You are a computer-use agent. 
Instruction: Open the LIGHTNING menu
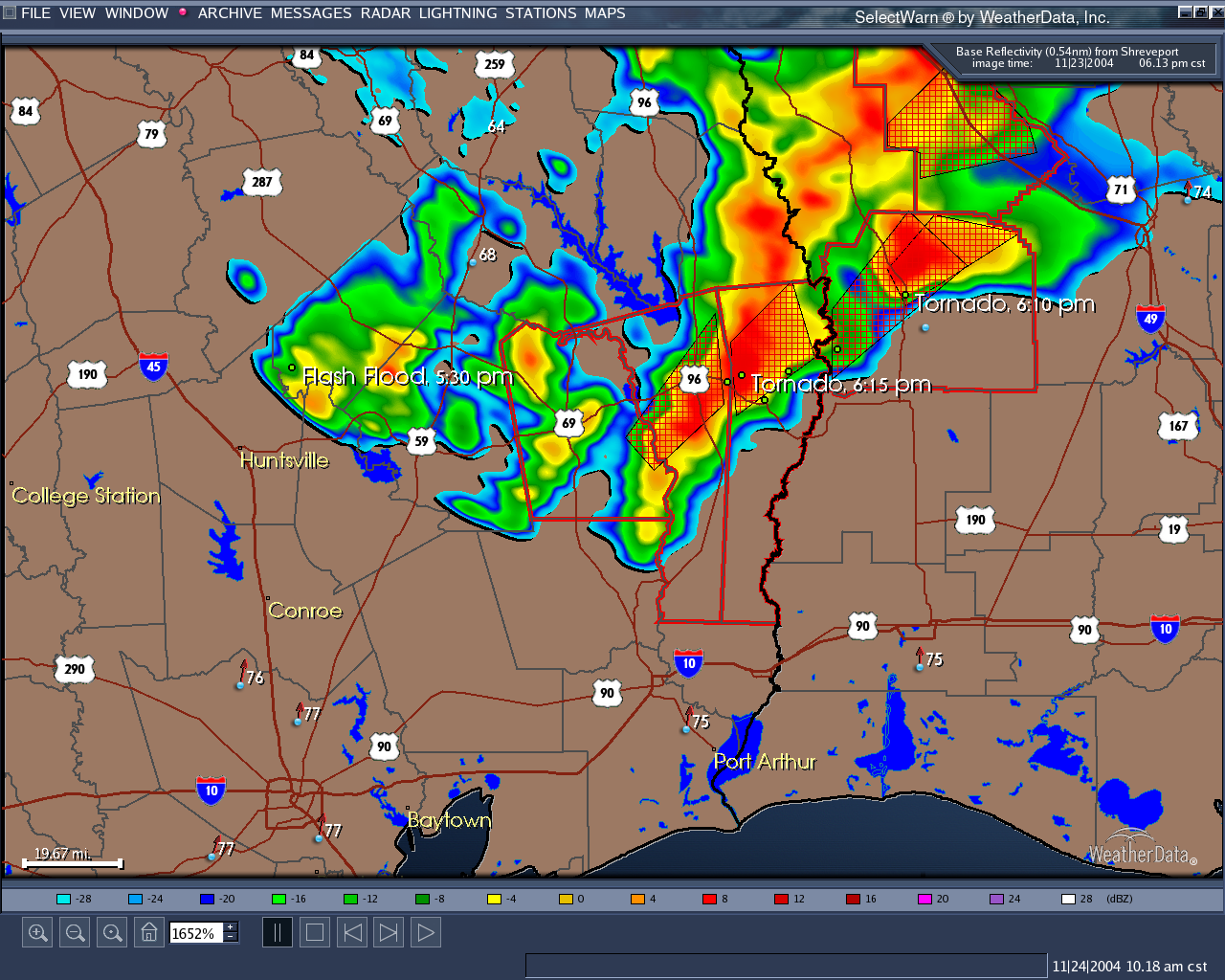pyautogui.click(x=457, y=13)
